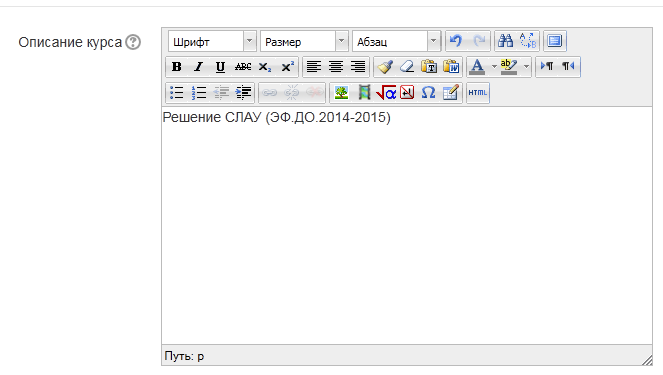The width and height of the screenshot is (663, 375).
Task: Set left-to-right text direction
Action: tap(547, 67)
